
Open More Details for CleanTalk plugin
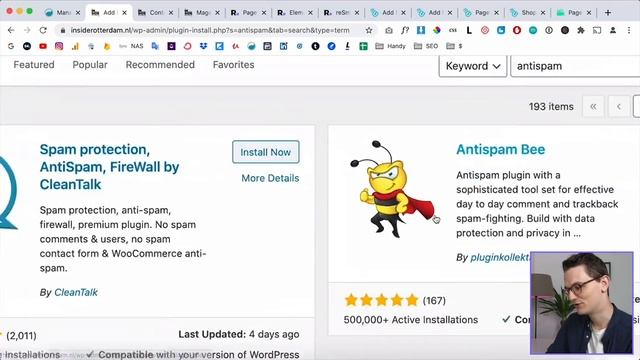270,178
